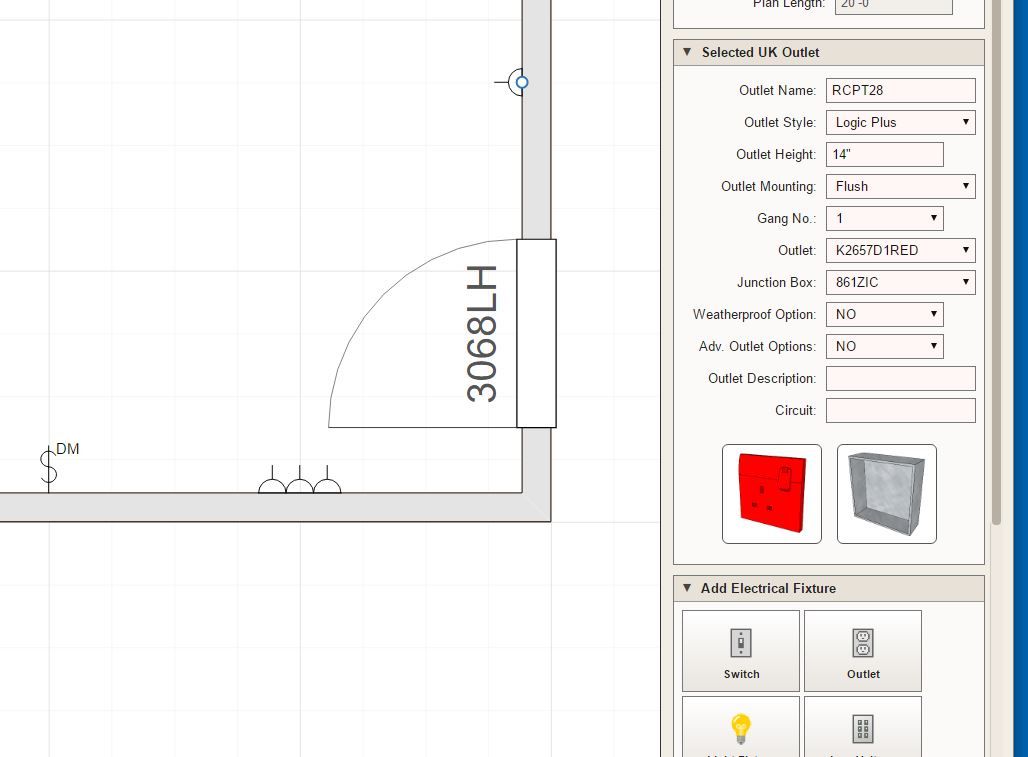The height and width of the screenshot is (757, 1028).
Task: Open the Outlet model dropdown showing K2657D1RED
Action: pos(901,250)
